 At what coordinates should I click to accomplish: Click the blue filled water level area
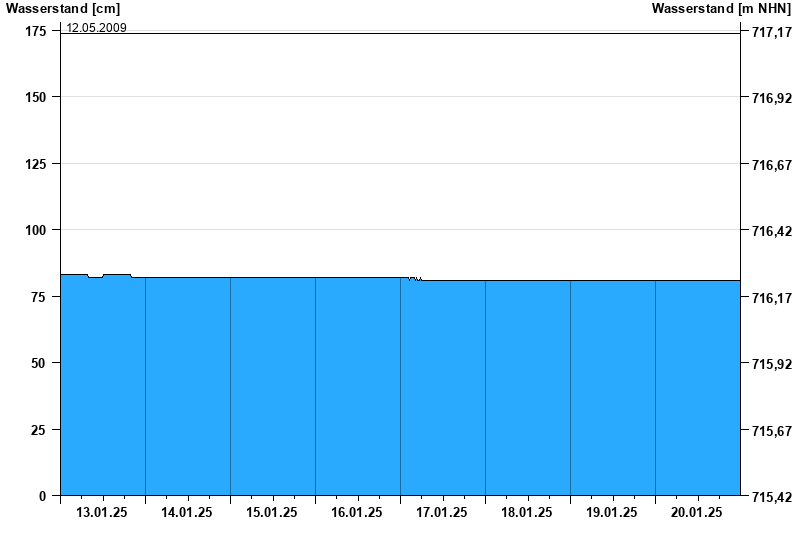point(400,390)
